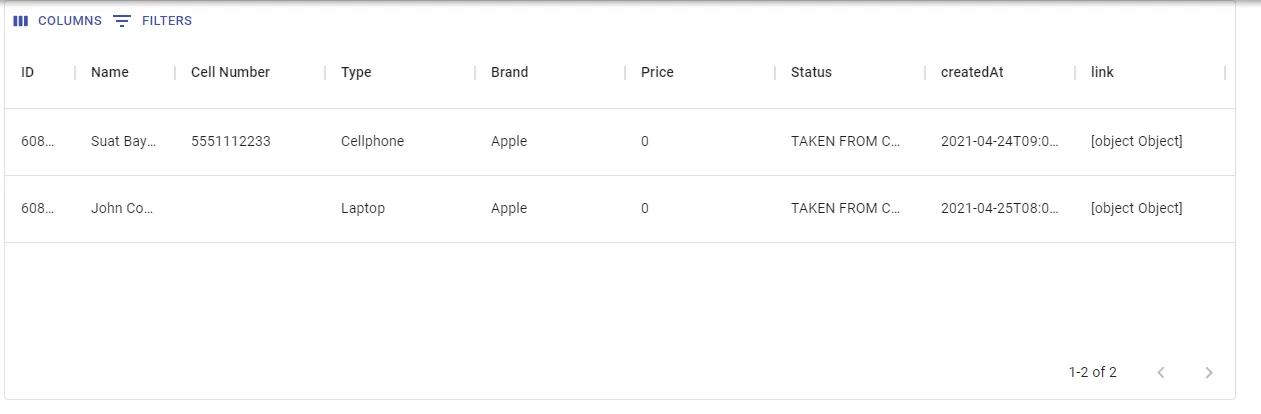
Task: Open the Columns selector icon
Action: tap(21, 21)
